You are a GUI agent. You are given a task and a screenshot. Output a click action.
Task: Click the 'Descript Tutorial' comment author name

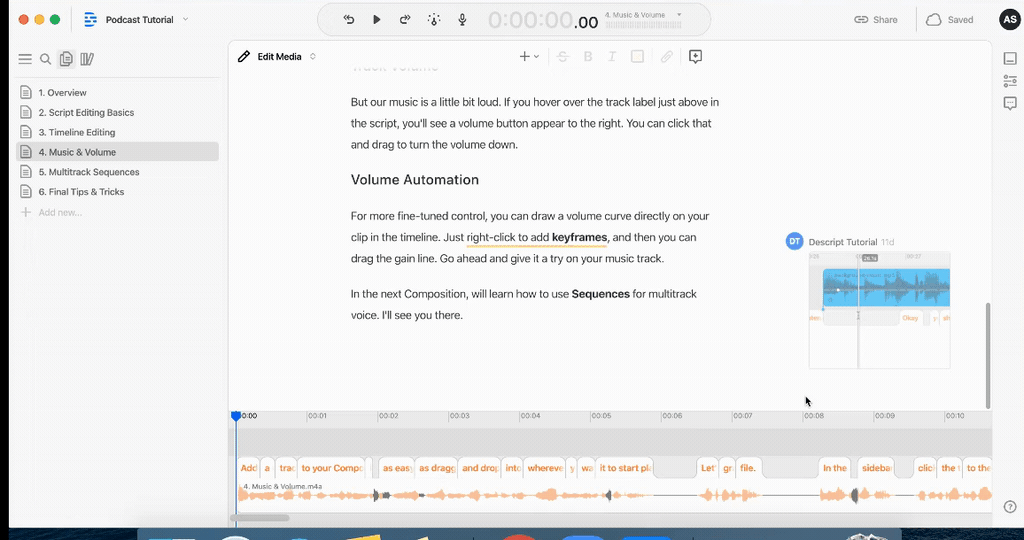click(842, 242)
